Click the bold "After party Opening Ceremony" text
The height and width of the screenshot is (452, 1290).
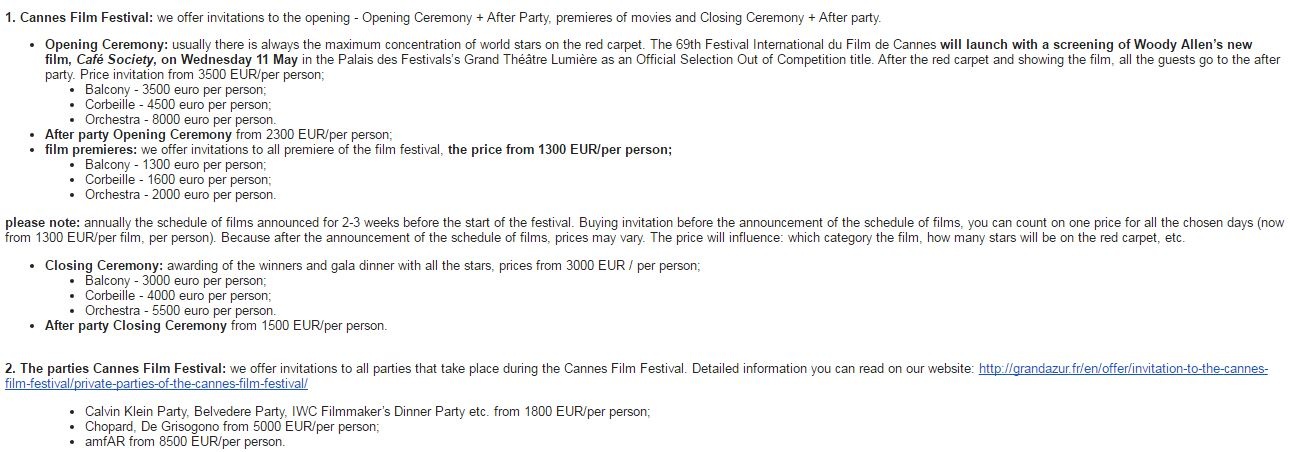tap(137, 134)
